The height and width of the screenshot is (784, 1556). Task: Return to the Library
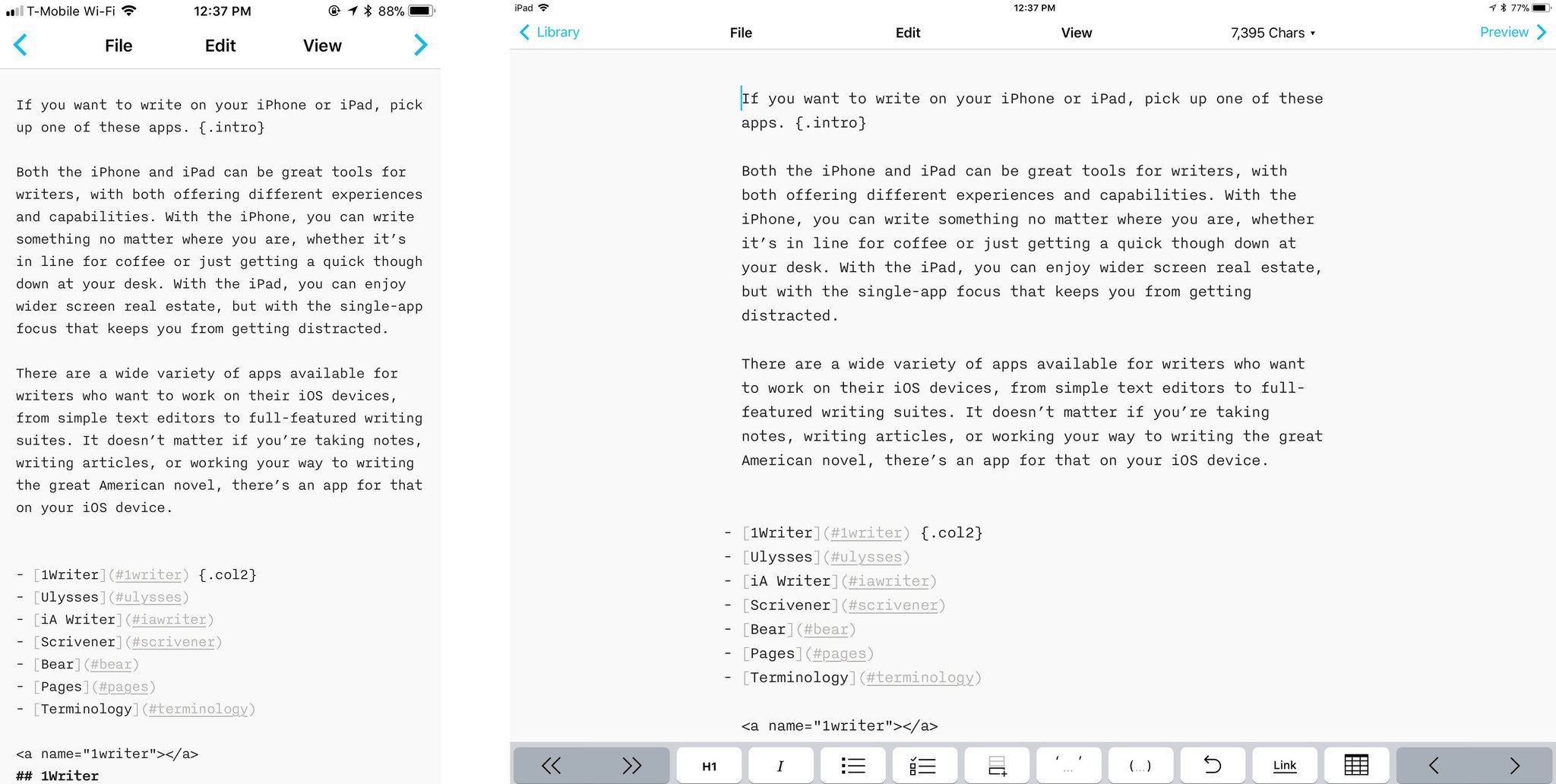click(549, 32)
